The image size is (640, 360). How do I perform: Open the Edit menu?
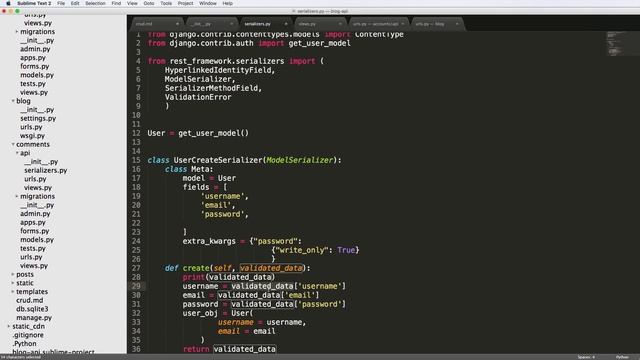[75, 3]
